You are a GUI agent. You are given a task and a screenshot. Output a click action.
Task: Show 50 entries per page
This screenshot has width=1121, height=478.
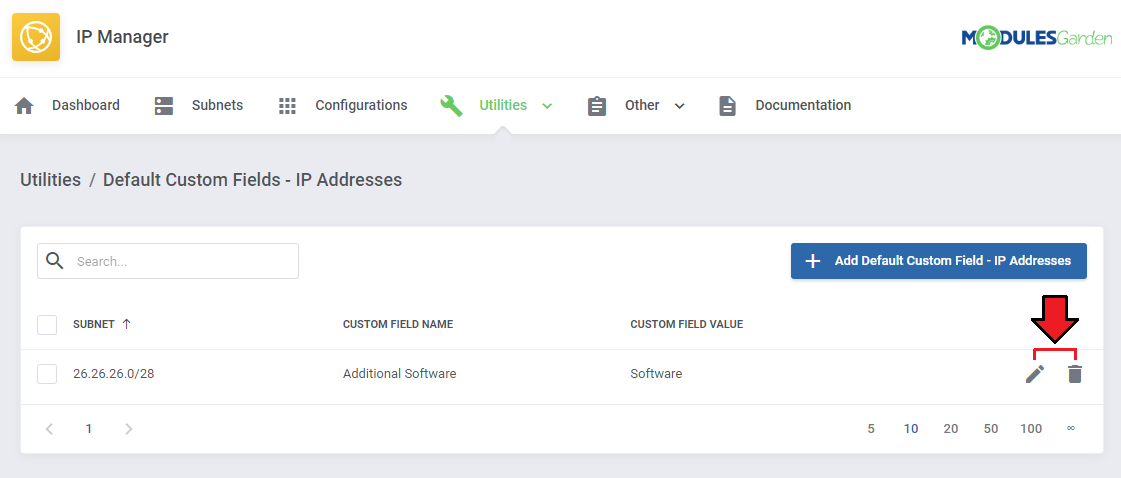pyautogui.click(x=991, y=429)
